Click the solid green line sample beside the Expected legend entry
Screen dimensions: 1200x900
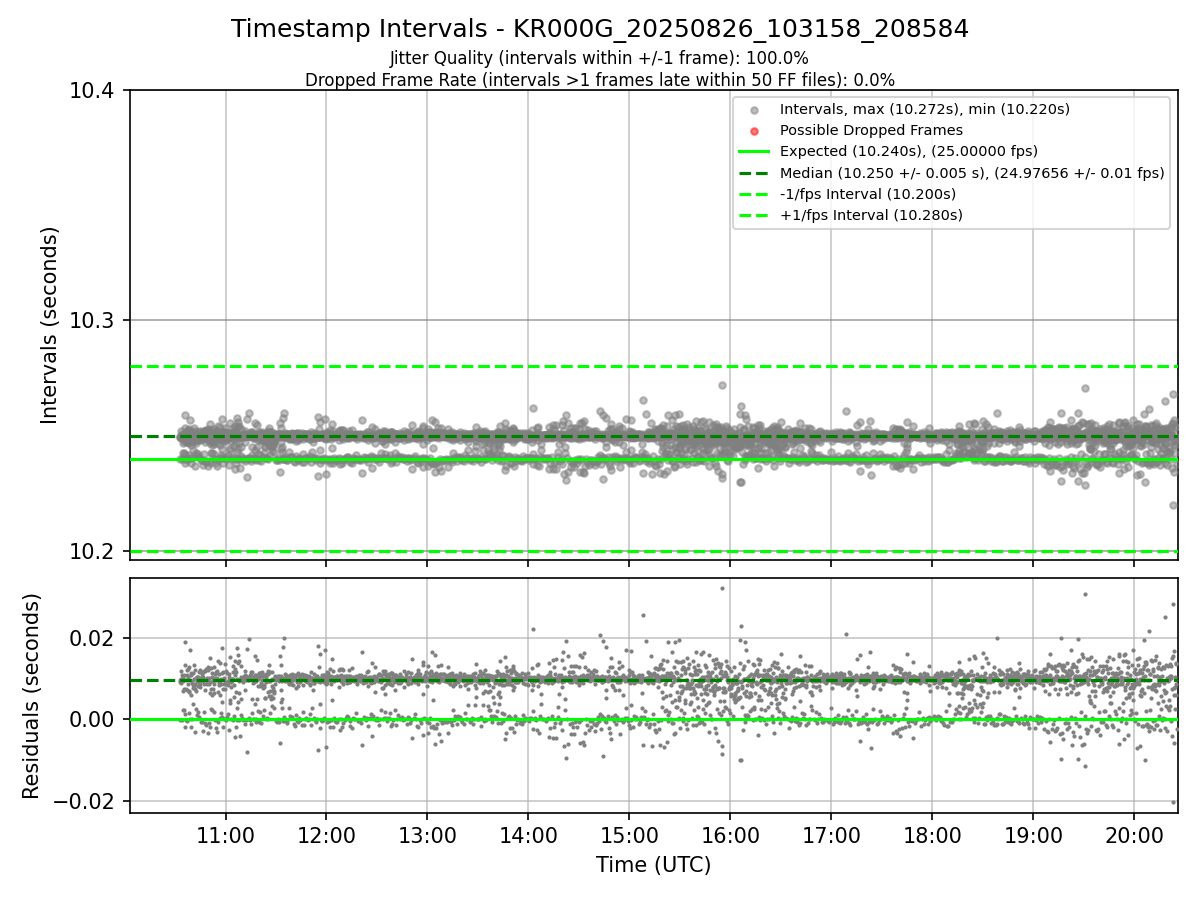754,152
